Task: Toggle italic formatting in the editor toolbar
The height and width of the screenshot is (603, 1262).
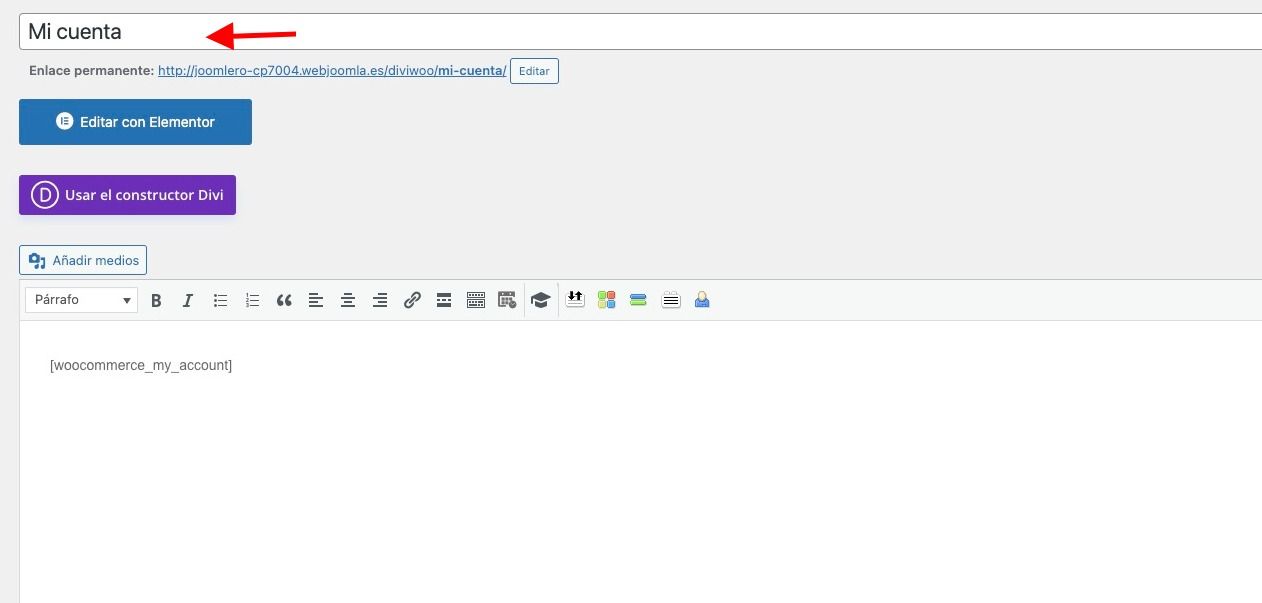Action: point(187,300)
